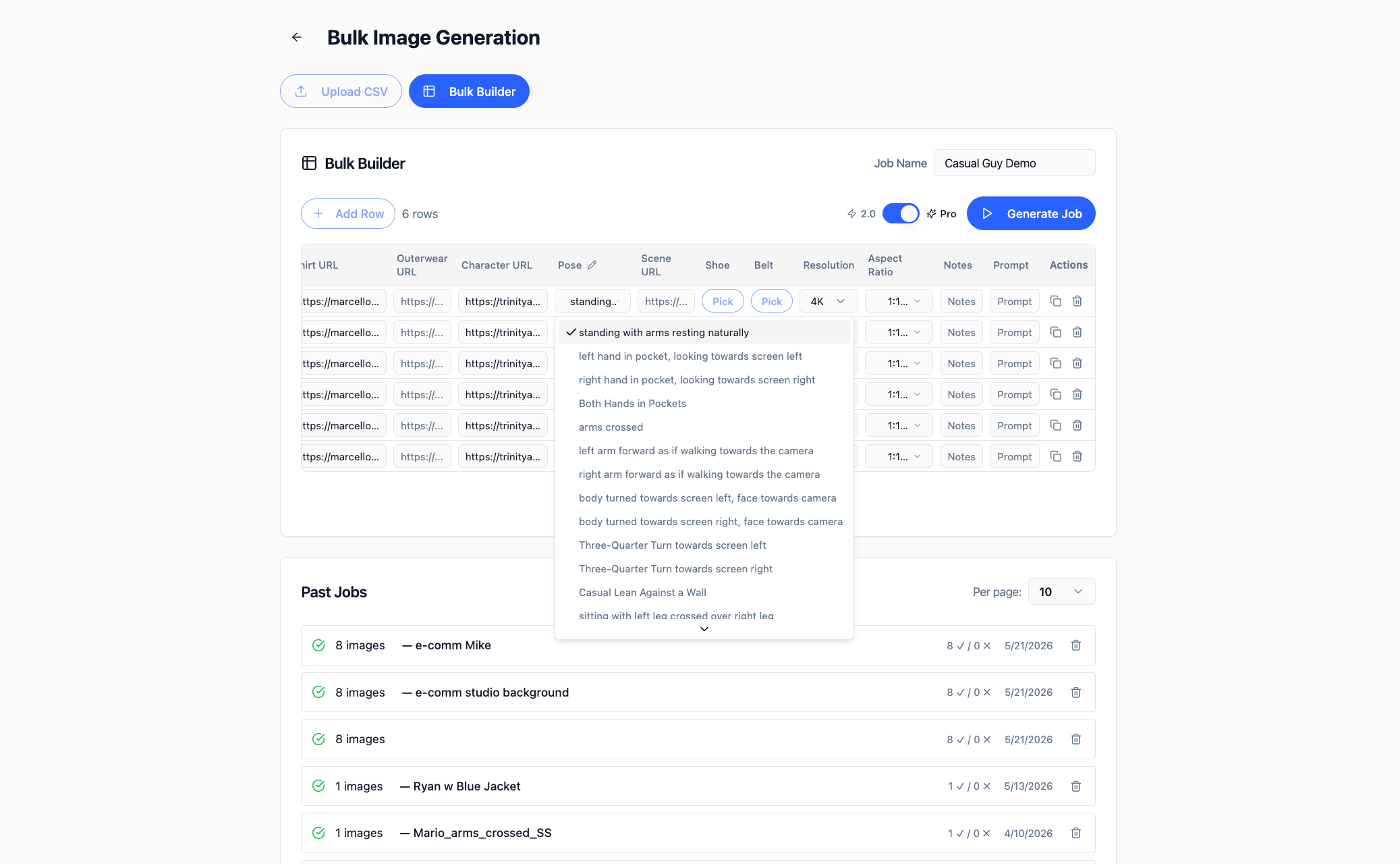Open the first row's pose dropdown

592,301
